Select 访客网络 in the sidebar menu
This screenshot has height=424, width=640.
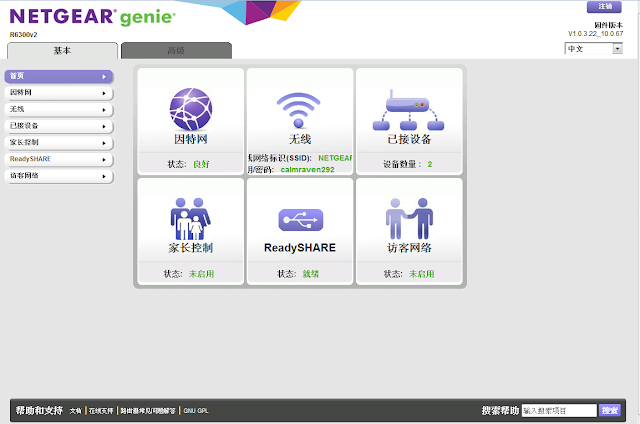[x=59, y=176]
